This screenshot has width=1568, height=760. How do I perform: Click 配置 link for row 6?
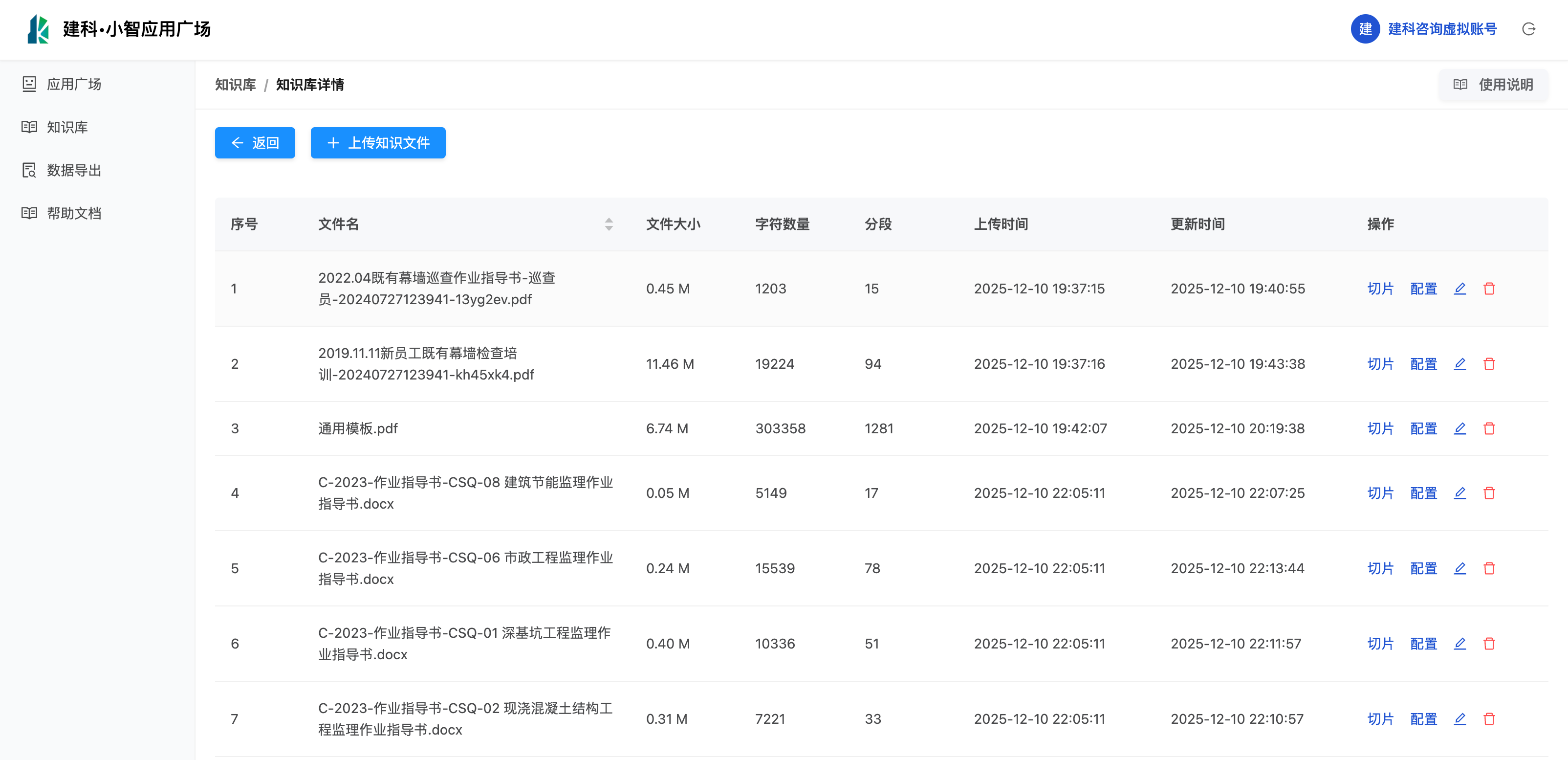pos(1423,644)
